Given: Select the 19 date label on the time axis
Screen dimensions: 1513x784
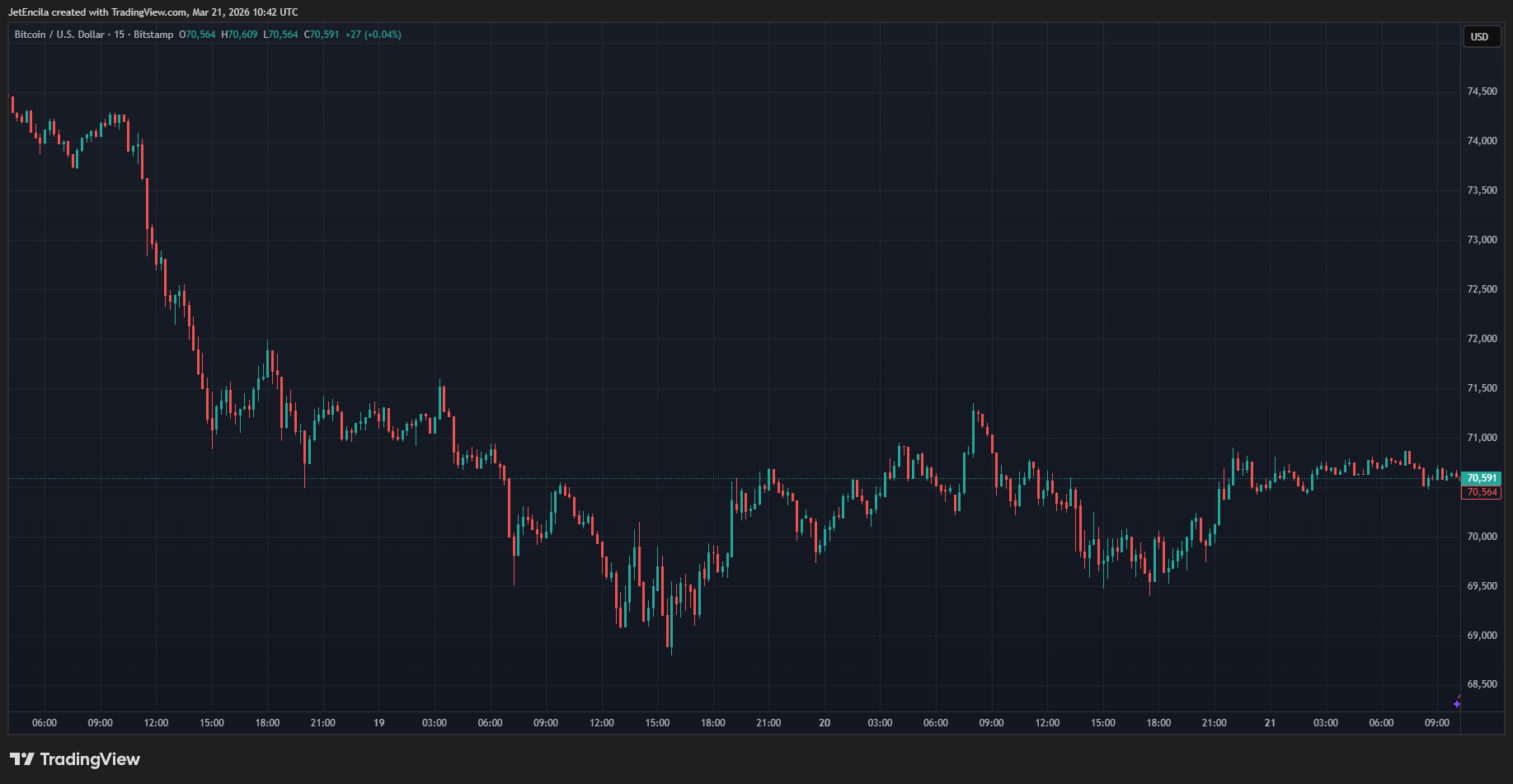Looking at the screenshot, I should click(x=378, y=722).
